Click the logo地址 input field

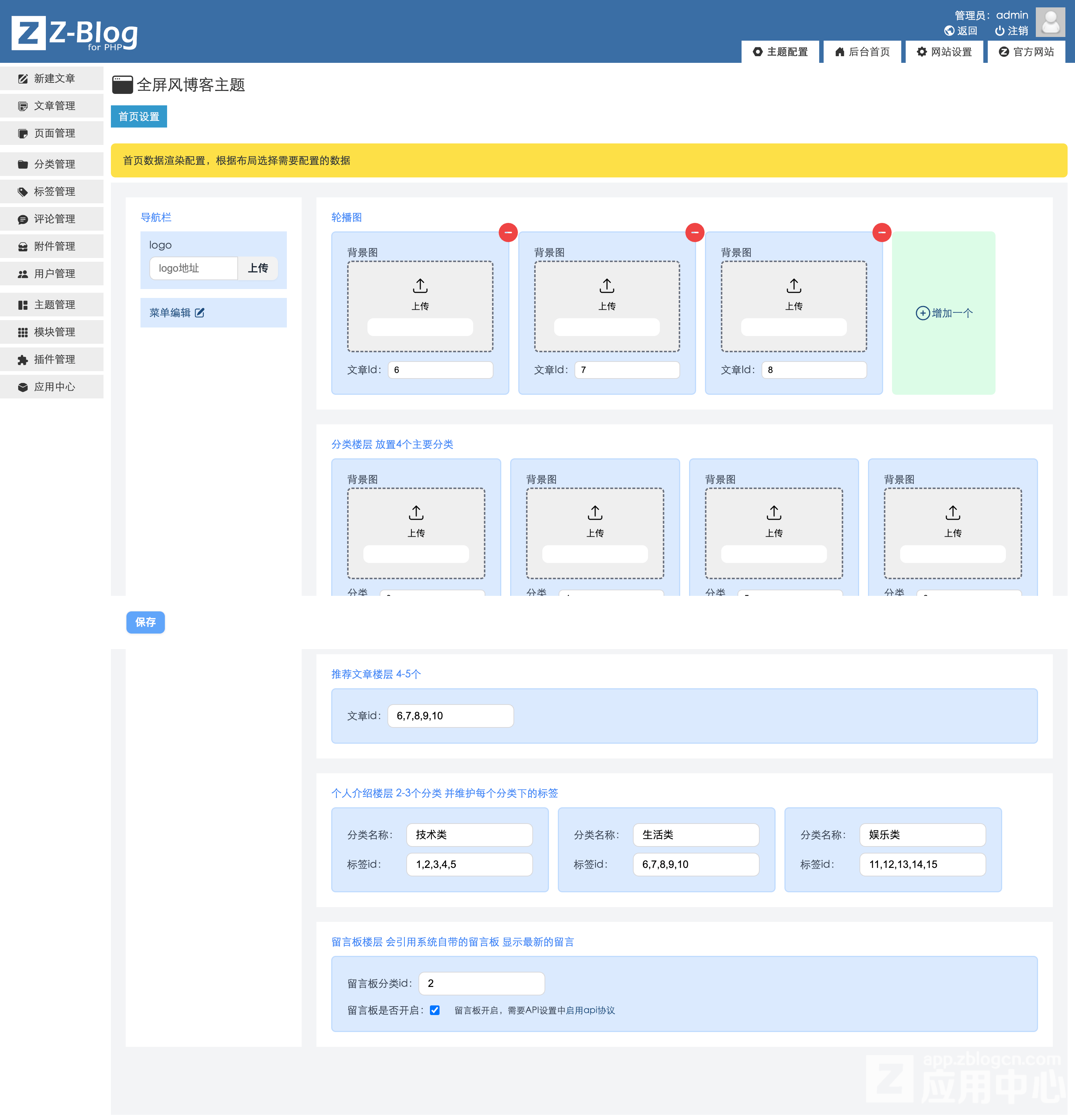tap(194, 269)
